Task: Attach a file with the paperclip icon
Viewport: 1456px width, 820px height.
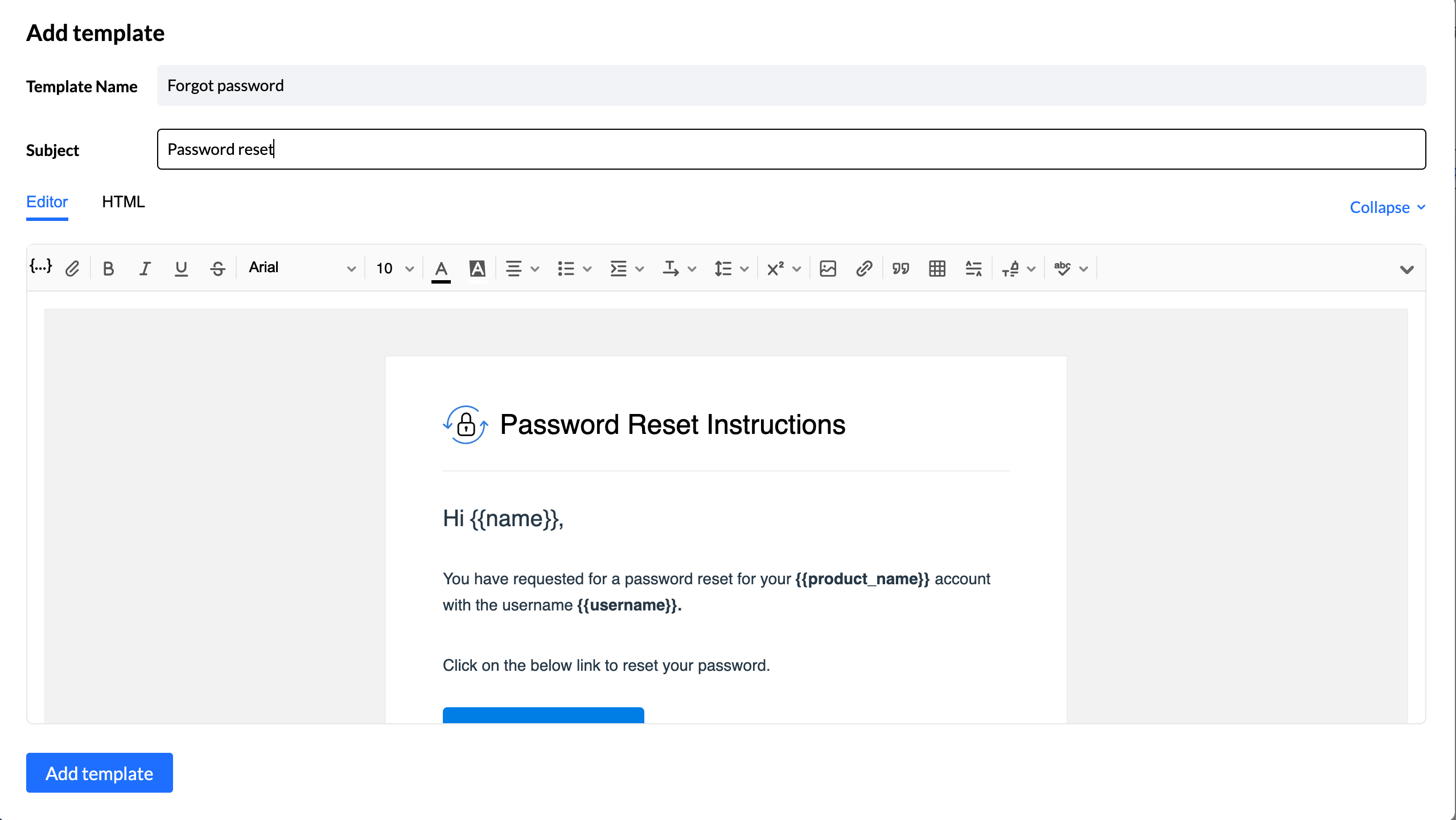Action: pos(72,268)
